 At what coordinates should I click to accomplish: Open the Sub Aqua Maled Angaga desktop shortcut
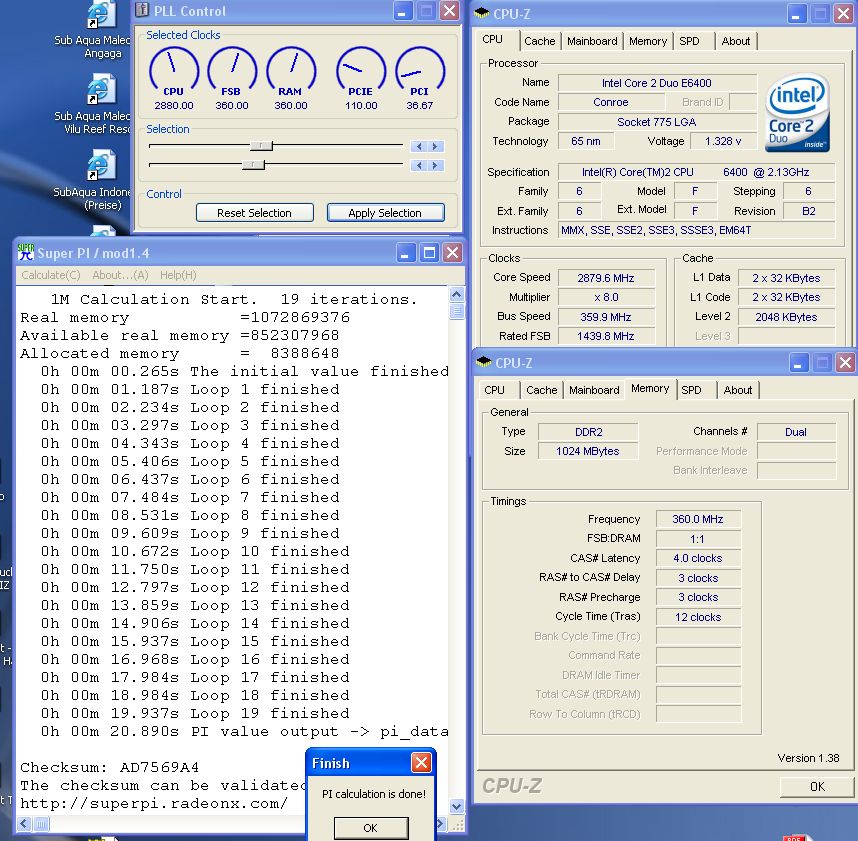tap(99, 17)
